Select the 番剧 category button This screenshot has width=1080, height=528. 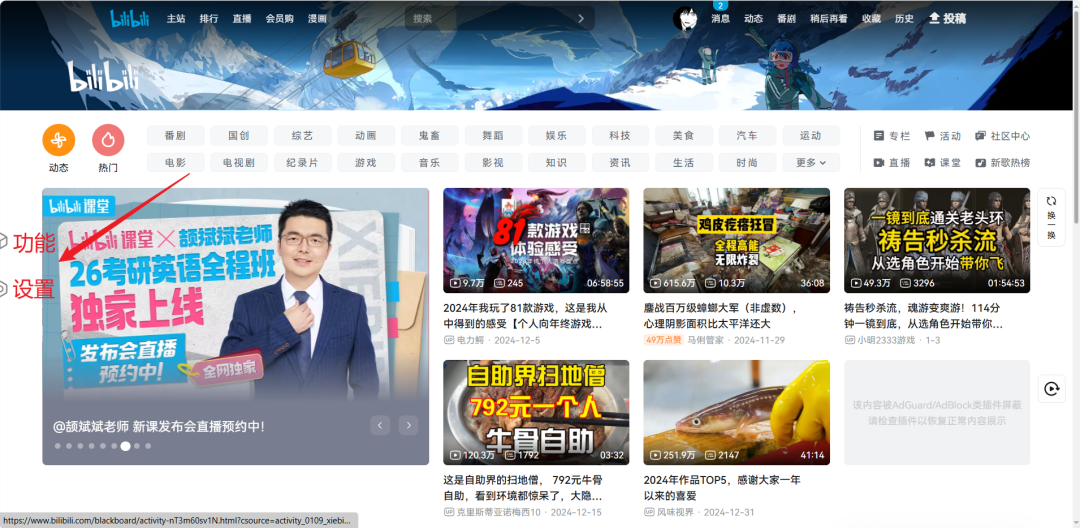tap(176, 136)
